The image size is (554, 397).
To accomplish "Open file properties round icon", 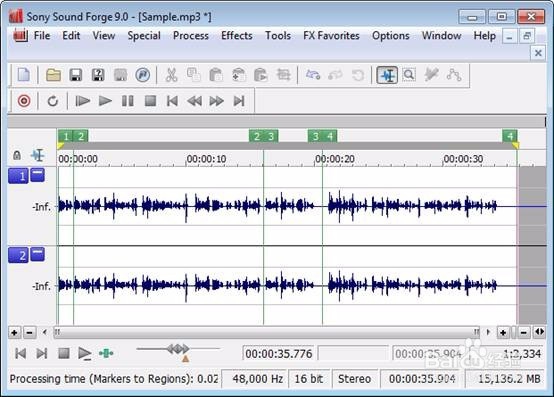I will click(142, 75).
